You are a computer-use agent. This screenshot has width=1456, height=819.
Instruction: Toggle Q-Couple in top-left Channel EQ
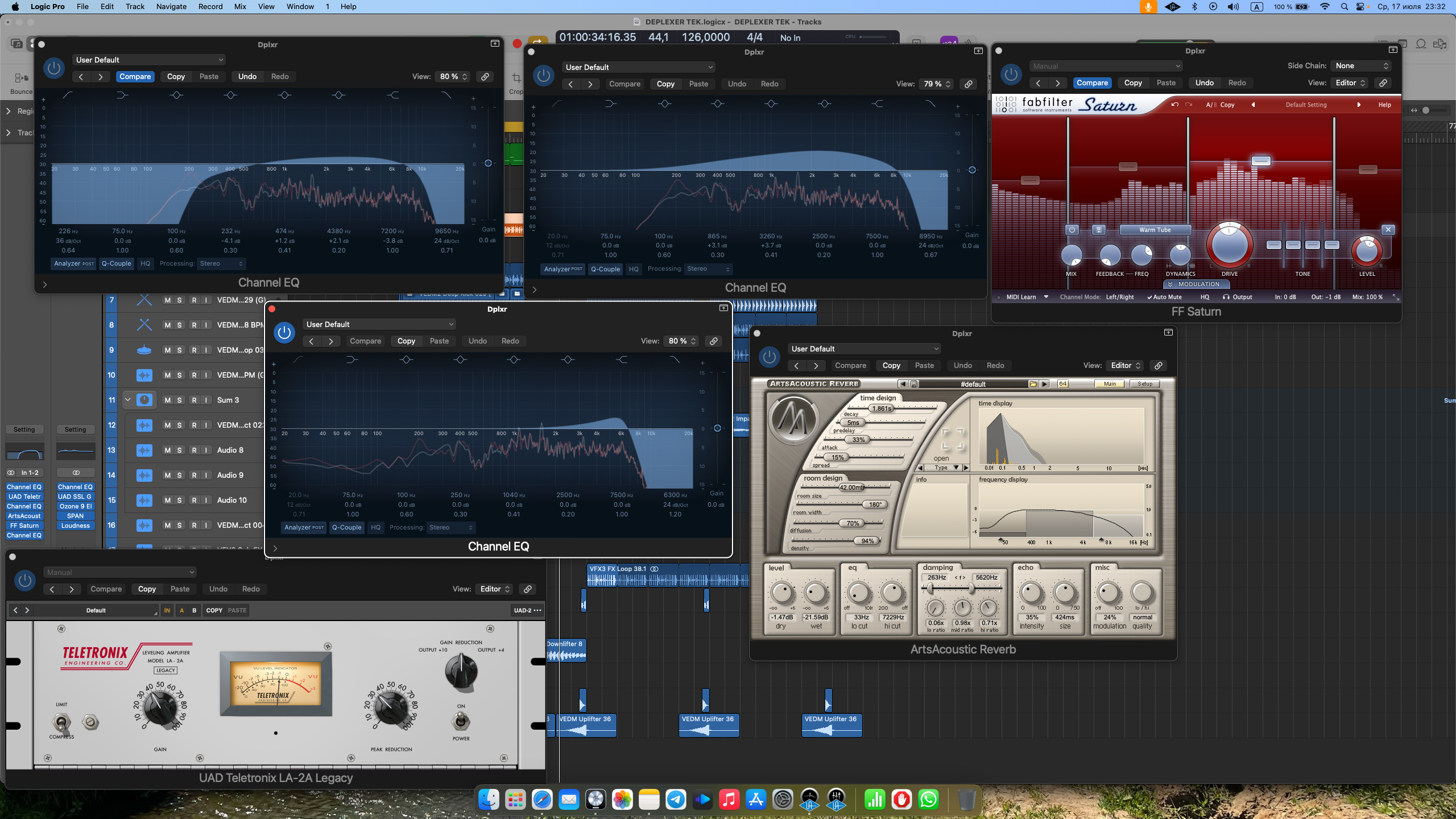(x=116, y=263)
